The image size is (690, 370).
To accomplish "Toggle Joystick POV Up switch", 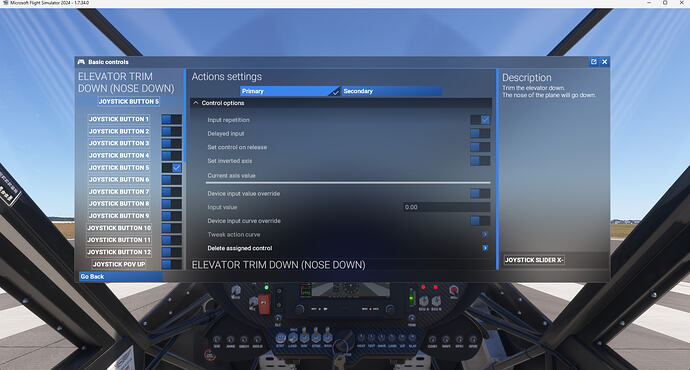I will (172, 264).
